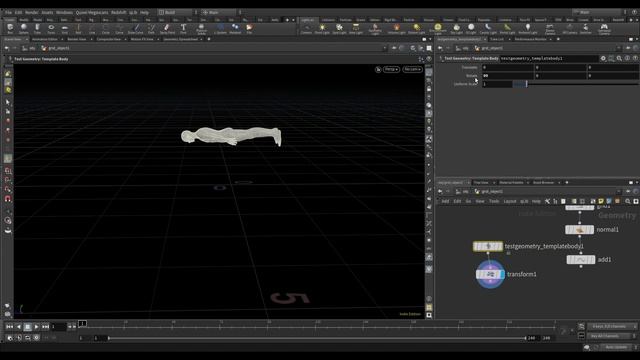Switch to the Material Palette tab
Viewport: 640px width, 360px height.
[511, 182]
